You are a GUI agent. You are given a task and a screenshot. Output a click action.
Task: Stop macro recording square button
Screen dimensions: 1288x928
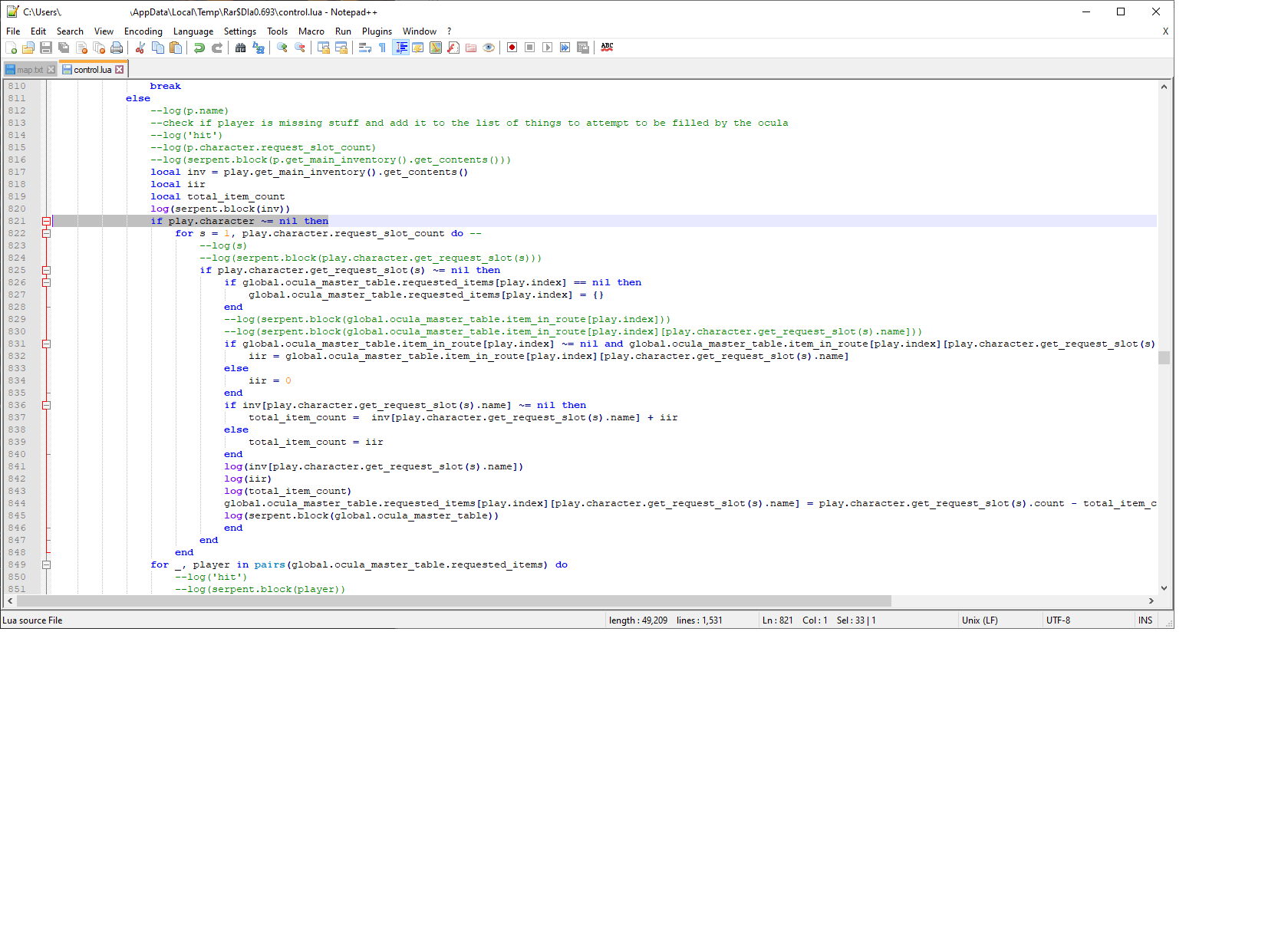[530, 48]
